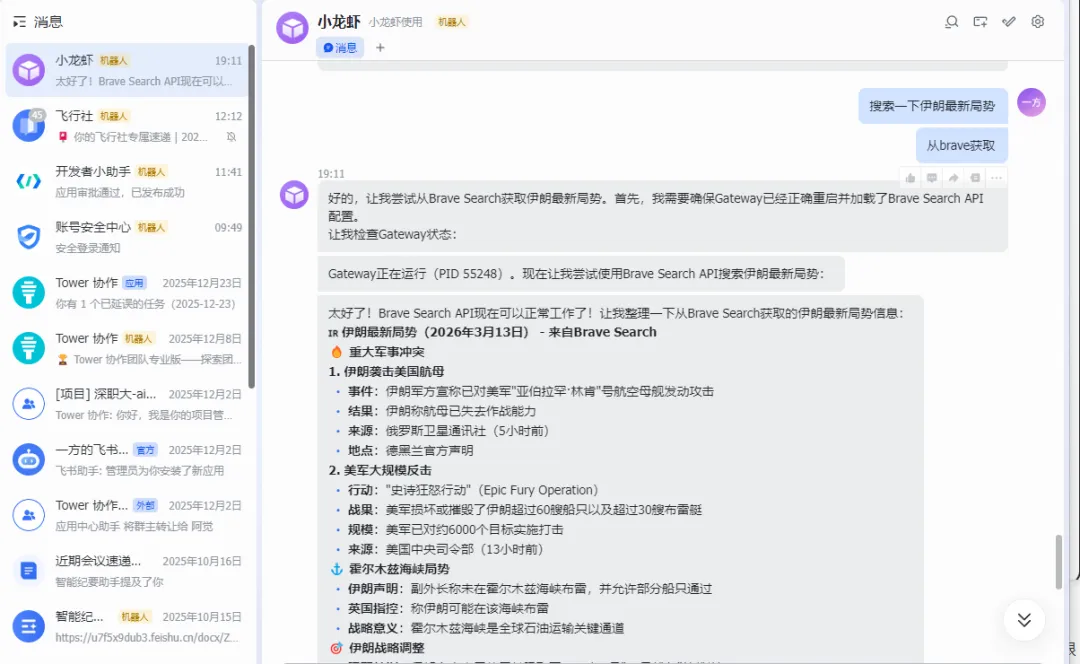
Task: Like the message with thumbs-up icon
Action: (x=911, y=178)
